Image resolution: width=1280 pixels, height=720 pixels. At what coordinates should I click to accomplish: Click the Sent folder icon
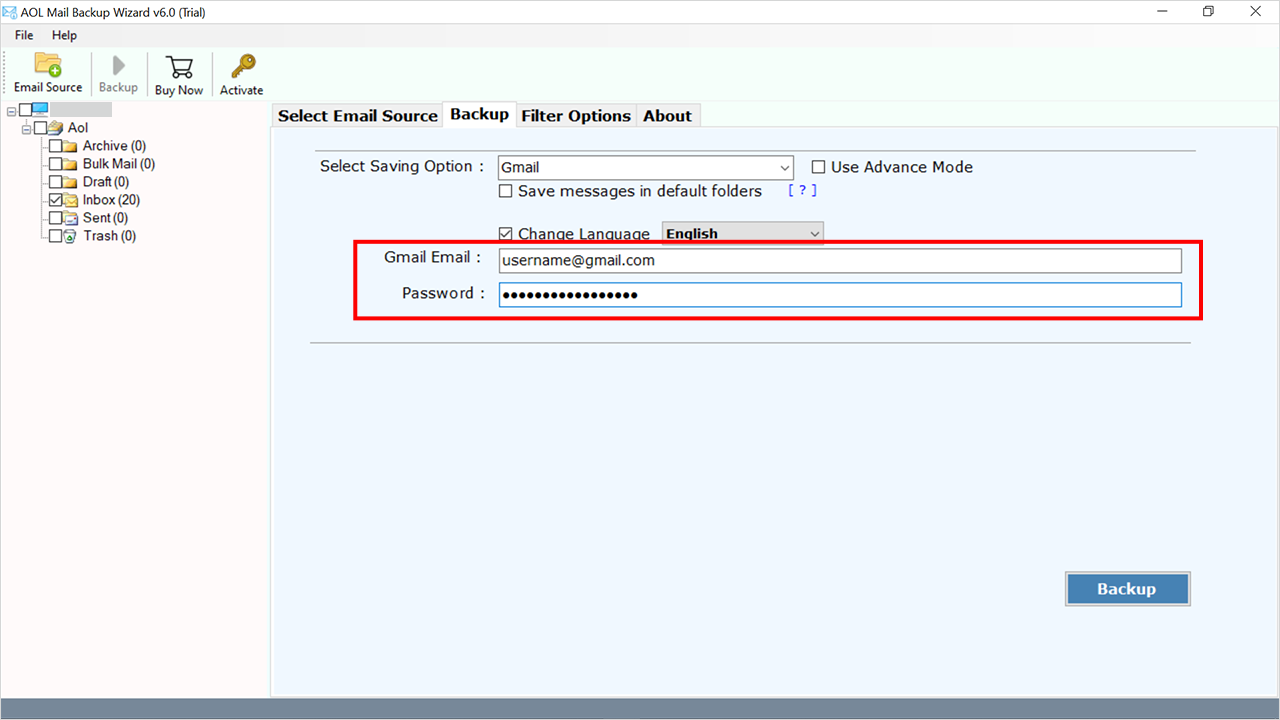70,218
